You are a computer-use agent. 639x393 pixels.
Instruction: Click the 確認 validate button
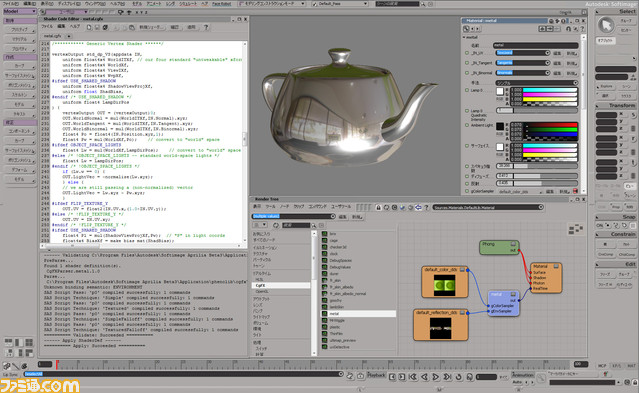pos(174,27)
